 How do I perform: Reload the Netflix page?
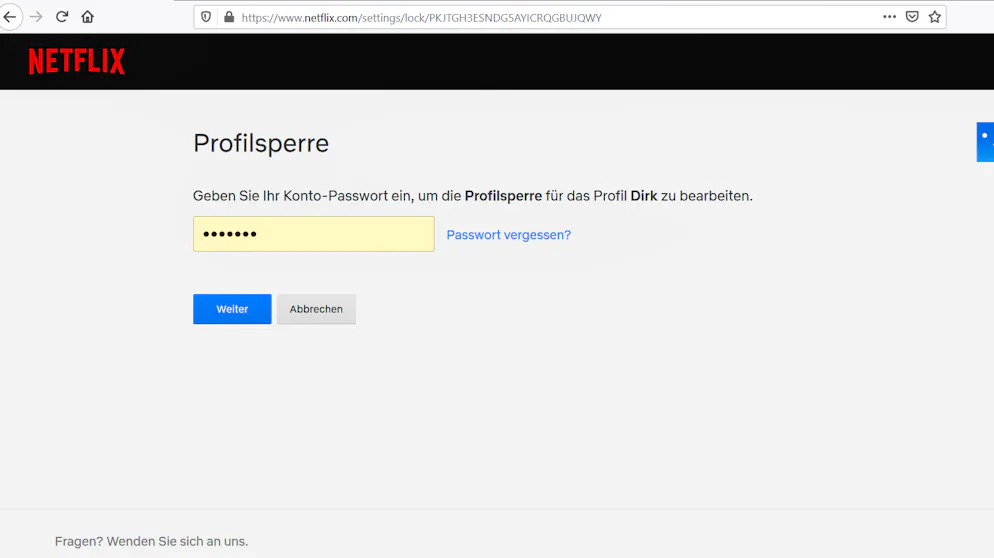(x=62, y=17)
